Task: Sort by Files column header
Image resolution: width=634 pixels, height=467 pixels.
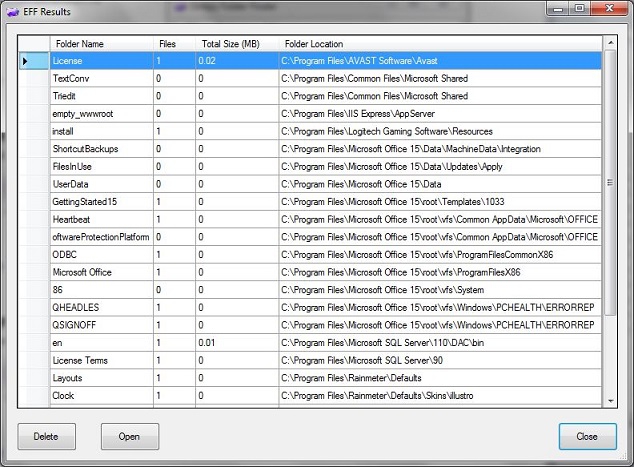Action: pos(174,44)
